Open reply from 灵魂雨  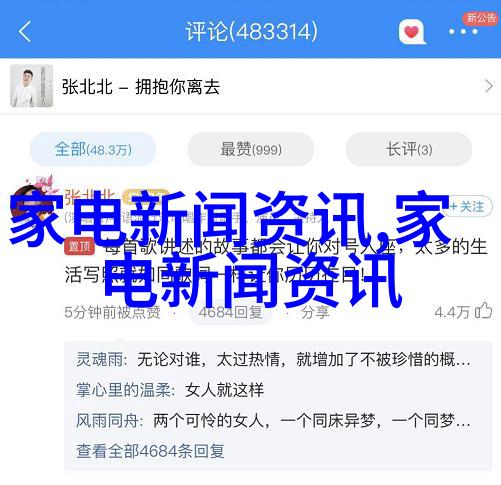273,360
